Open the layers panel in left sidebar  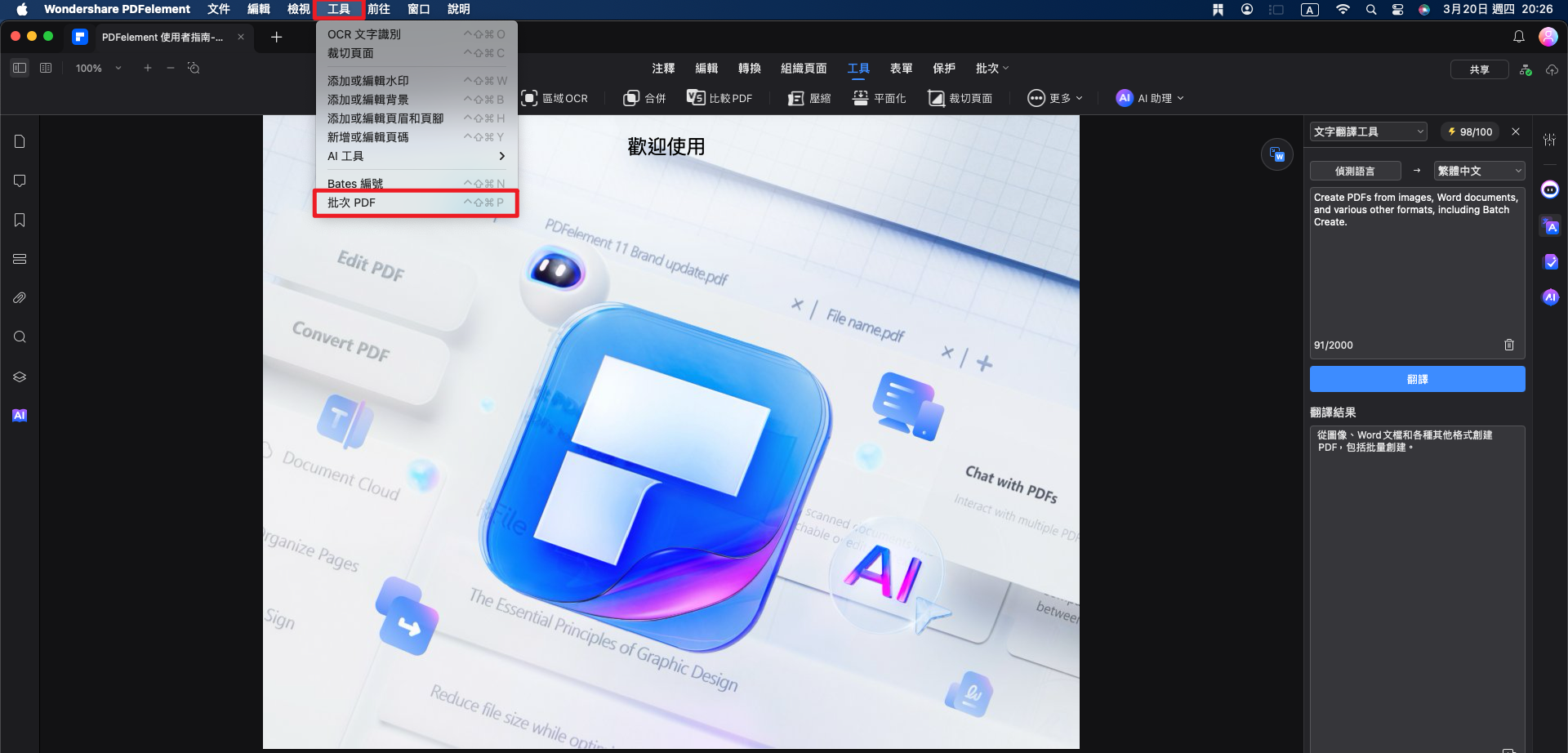[20, 376]
